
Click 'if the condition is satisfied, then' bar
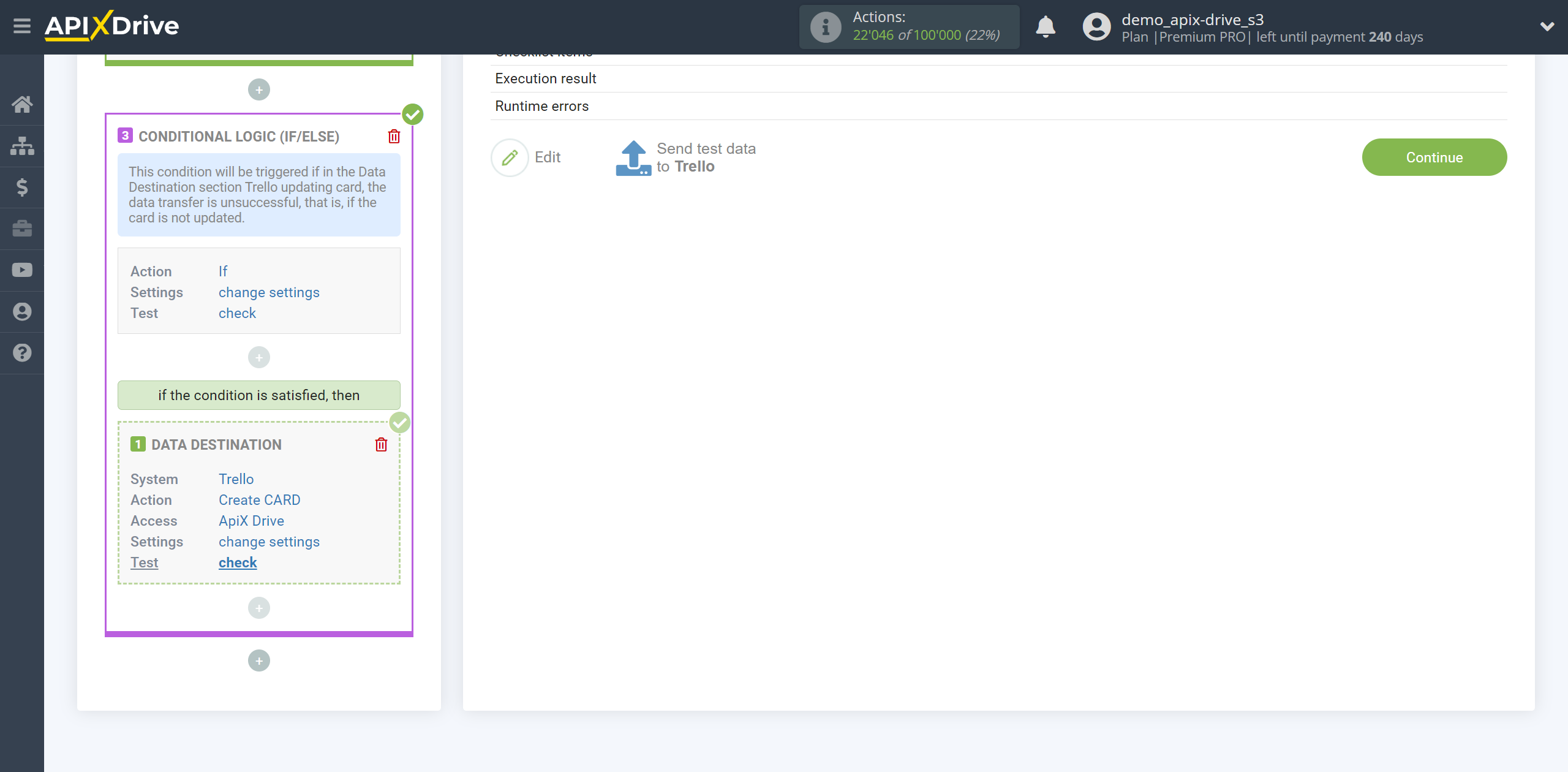(x=259, y=395)
